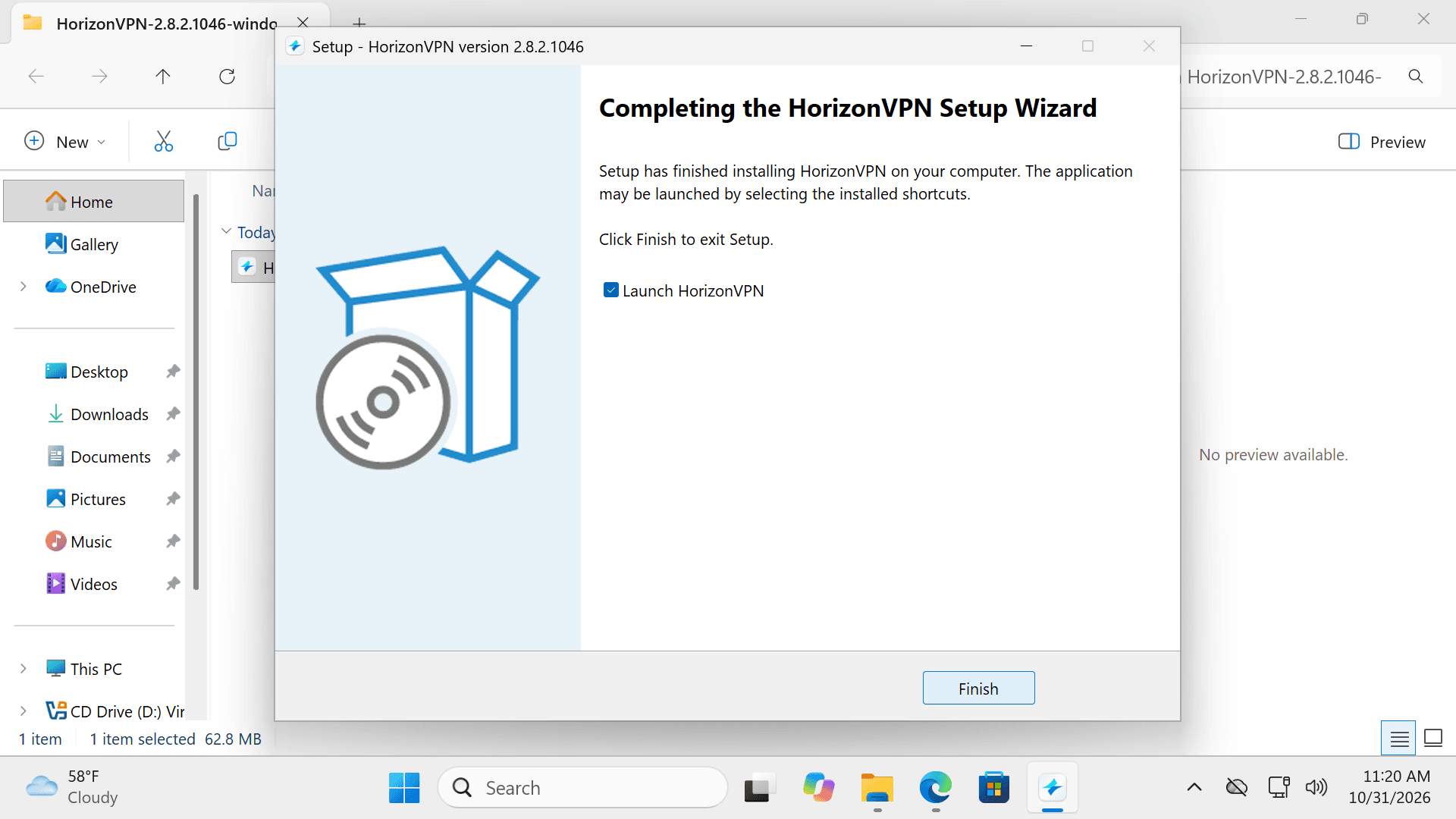Click the taskbar Search box
The height and width of the screenshot is (819, 1456).
point(582,788)
